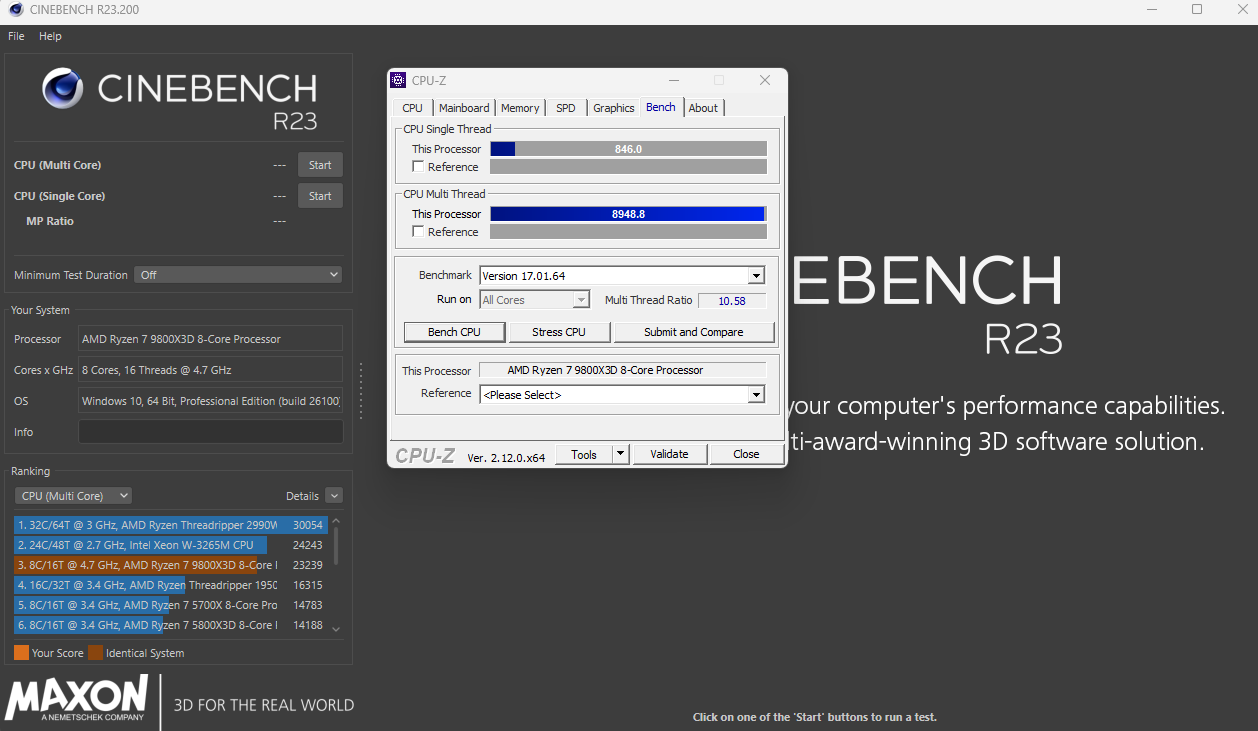Click the brown Identical System legend swatch
Screen dimensions: 1258x731
(x=95, y=653)
